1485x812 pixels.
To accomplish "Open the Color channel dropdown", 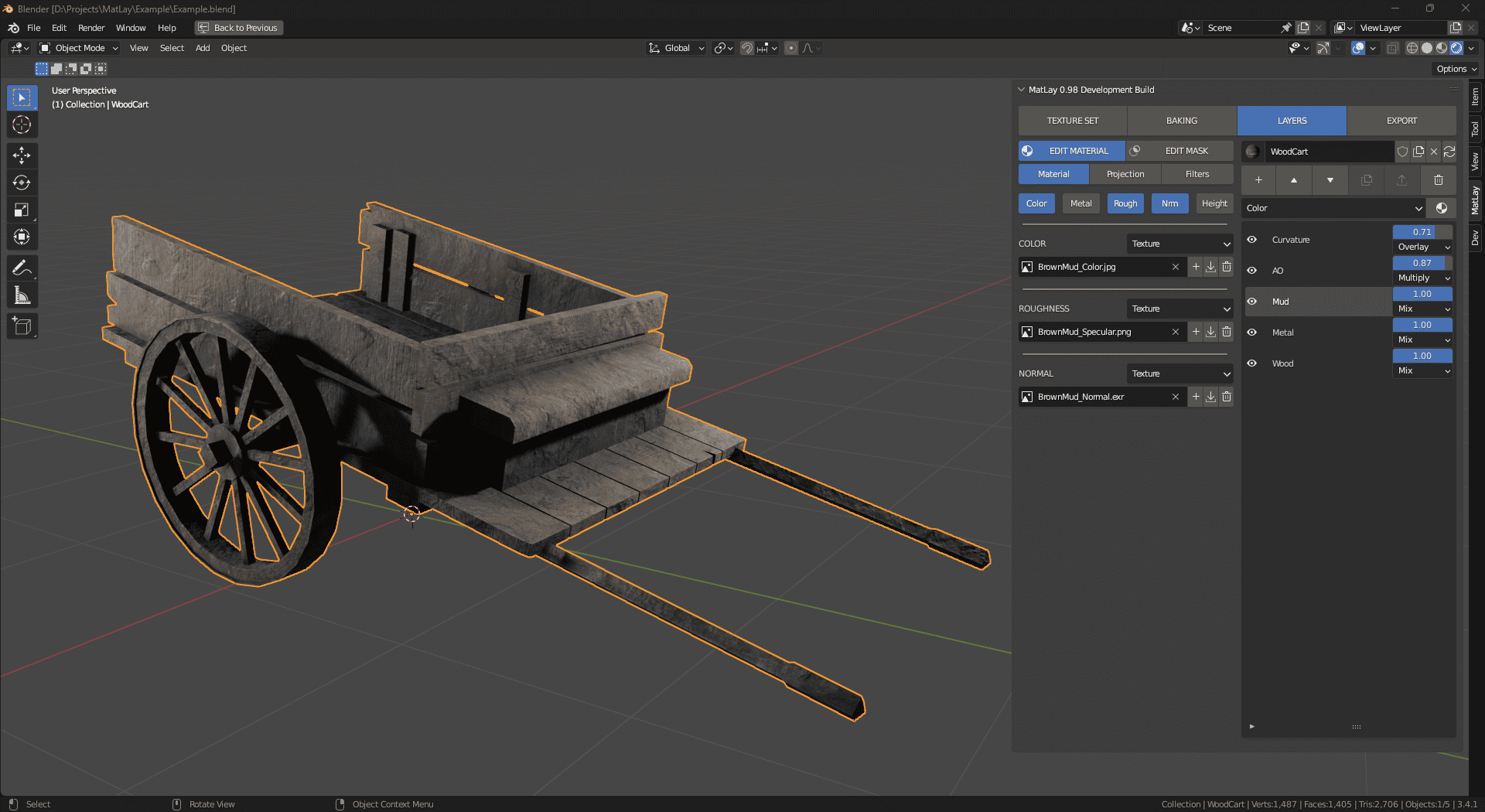I will click(1332, 208).
